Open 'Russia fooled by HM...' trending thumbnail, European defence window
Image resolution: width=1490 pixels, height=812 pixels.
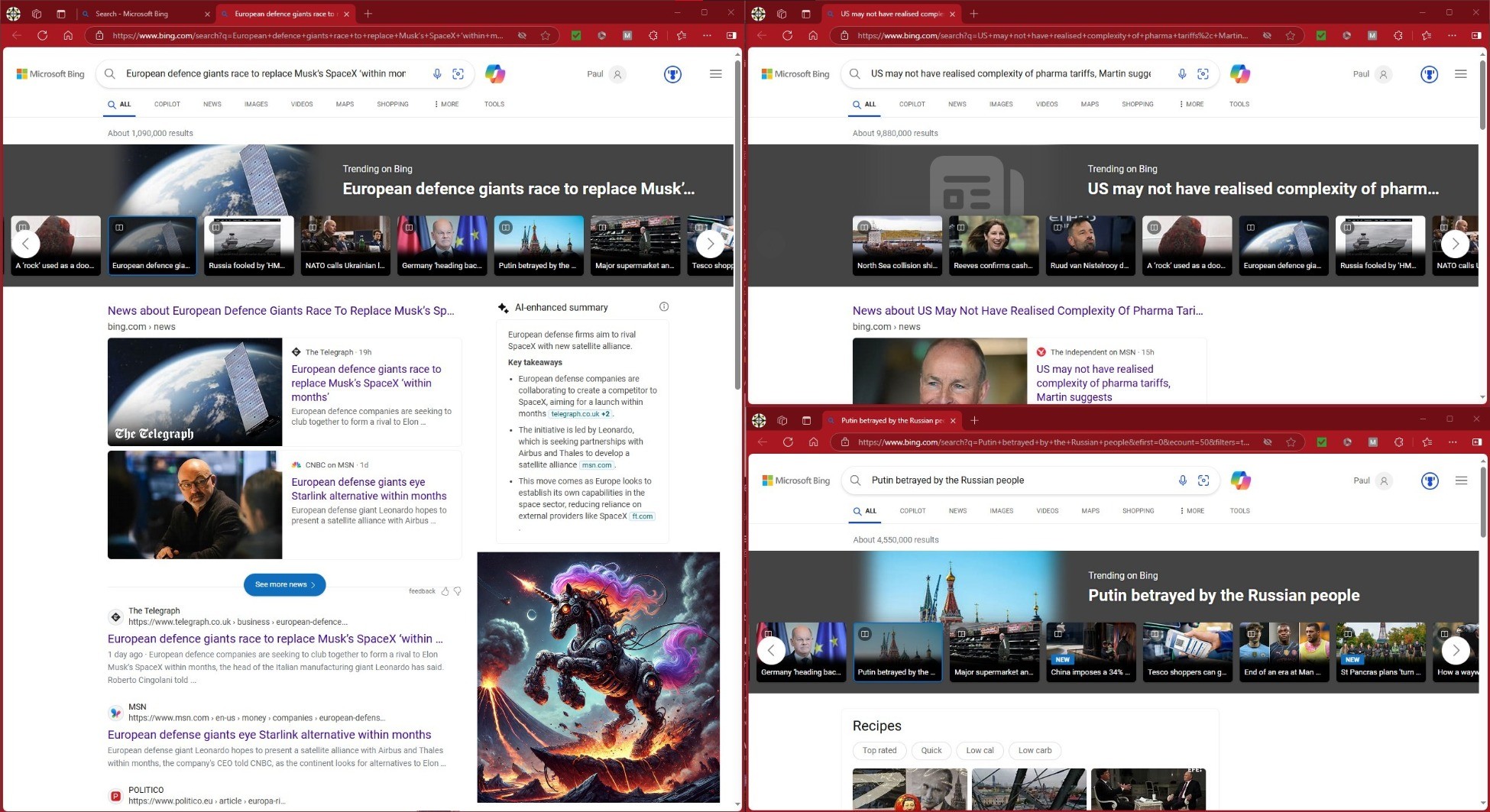pos(248,245)
